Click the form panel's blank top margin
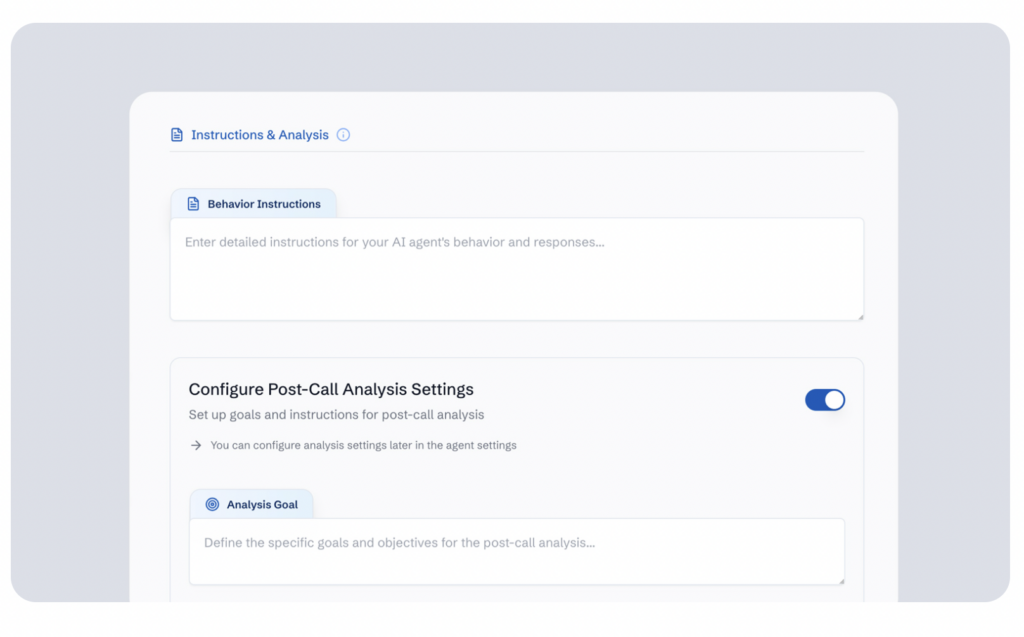 pos(516,108)
